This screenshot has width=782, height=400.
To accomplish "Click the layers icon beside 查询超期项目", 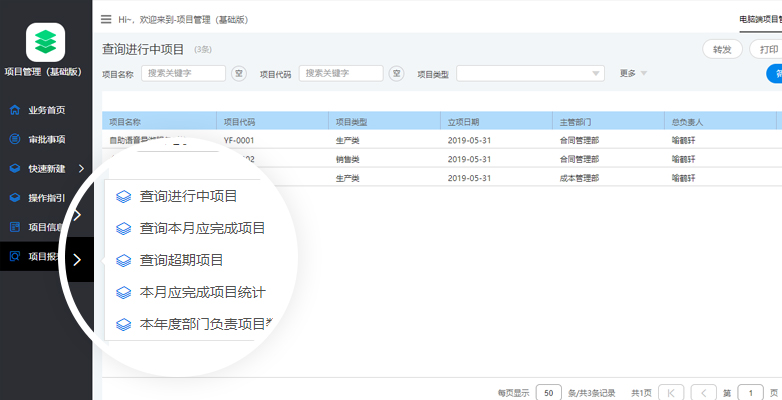I will [124, 260].
